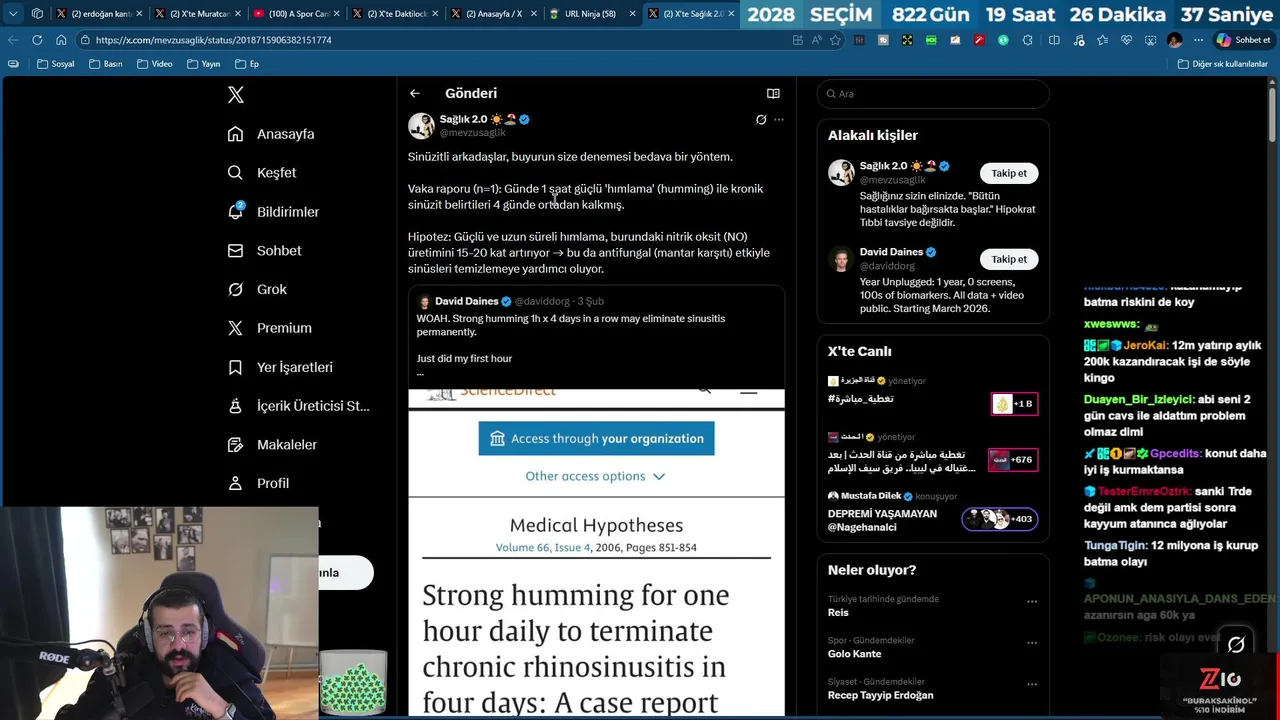
Task: Open Bildirimler in the X sidebar
Action: click(273, 212)
